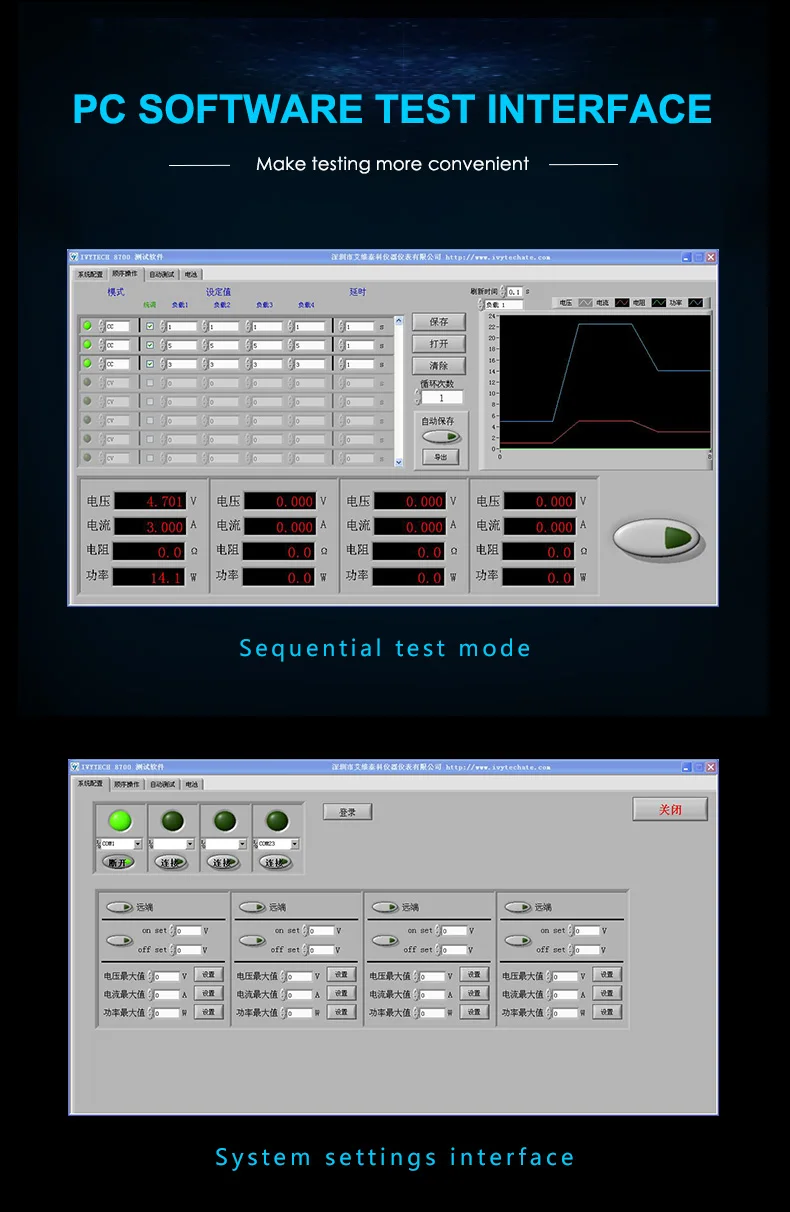Toggle the fourth channel's 远端 remote sense switch
The width and height of the screenshot is (790, 1212).
(517, 907)
